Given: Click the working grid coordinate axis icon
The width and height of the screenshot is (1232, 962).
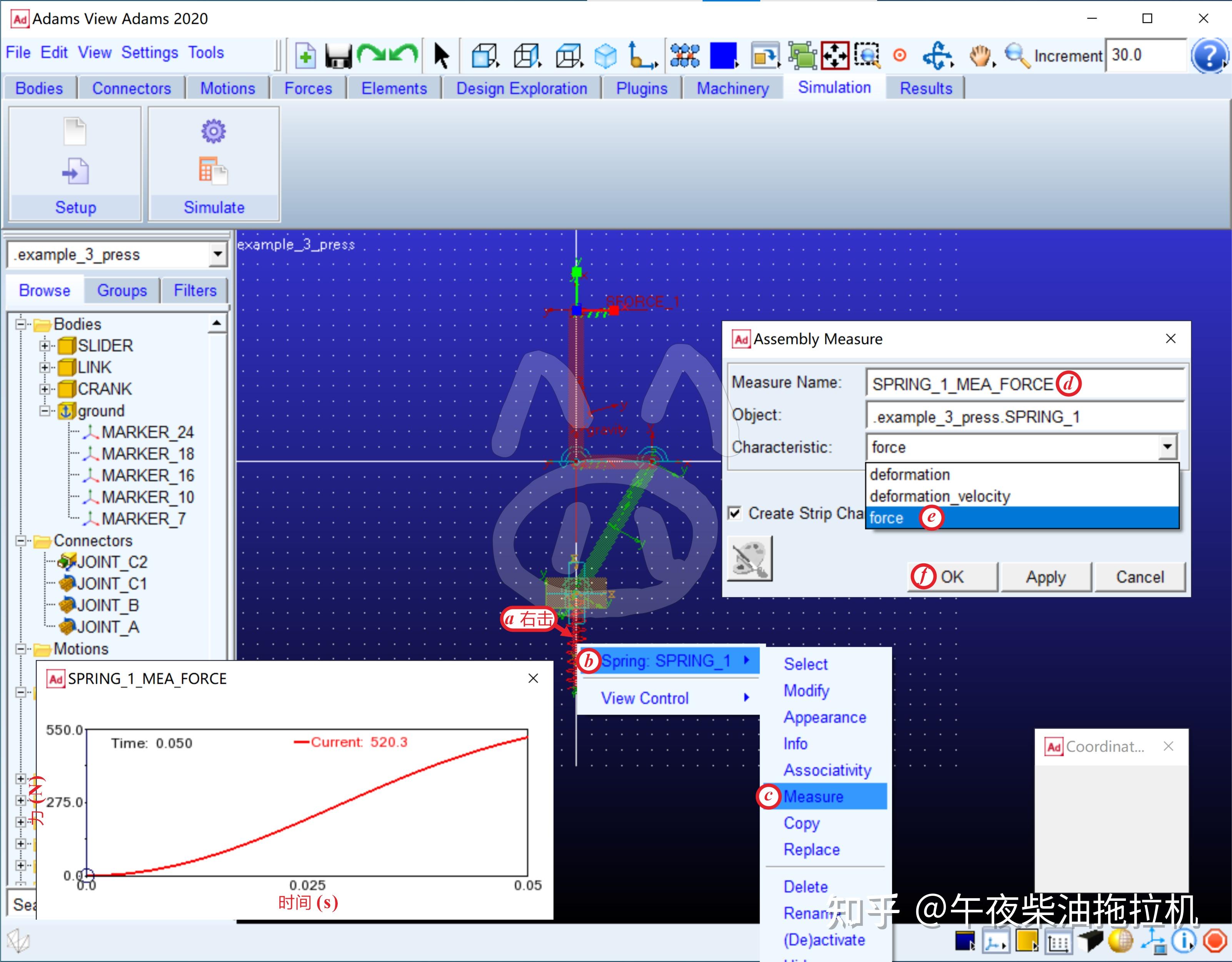Looking at the screenshot, I should [x=642, y=55].
